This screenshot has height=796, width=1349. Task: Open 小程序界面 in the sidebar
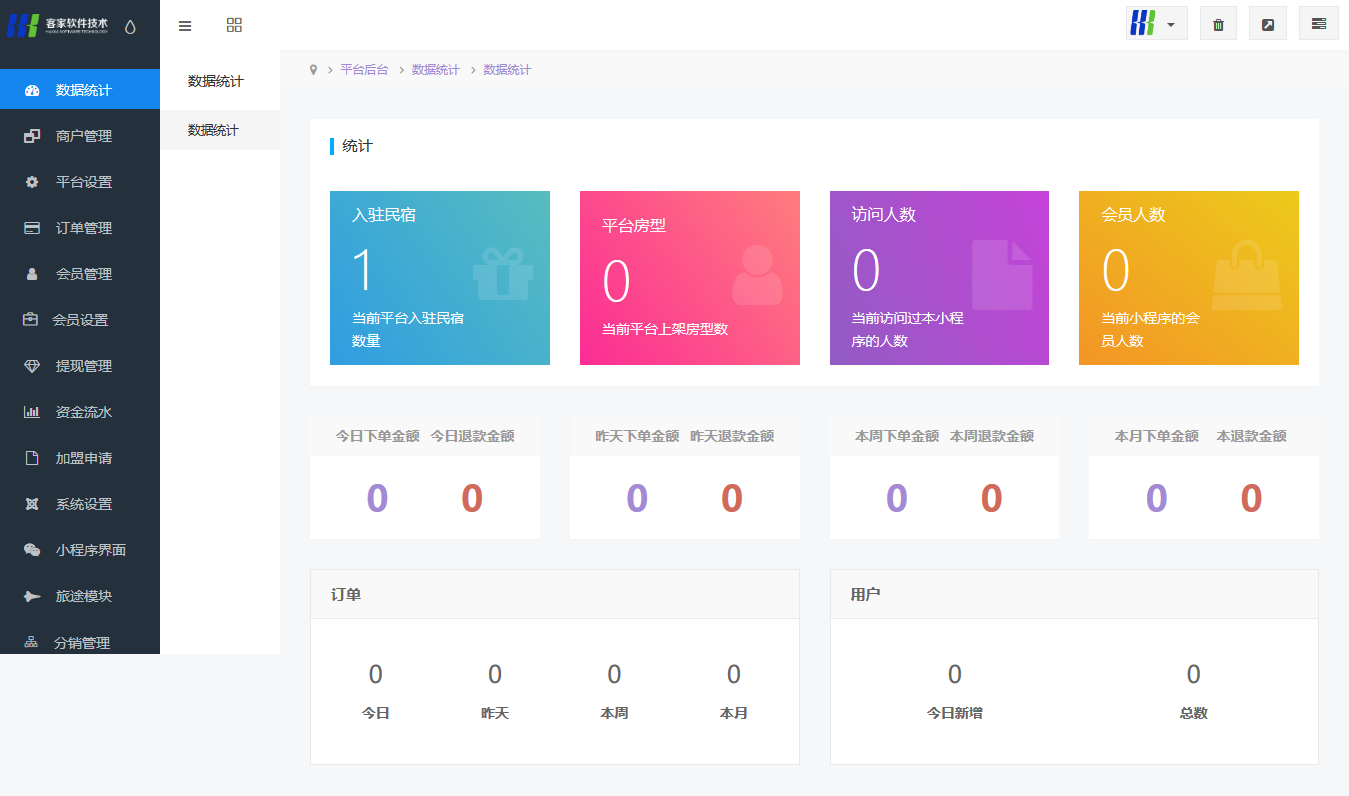click(x=90, y=550)
